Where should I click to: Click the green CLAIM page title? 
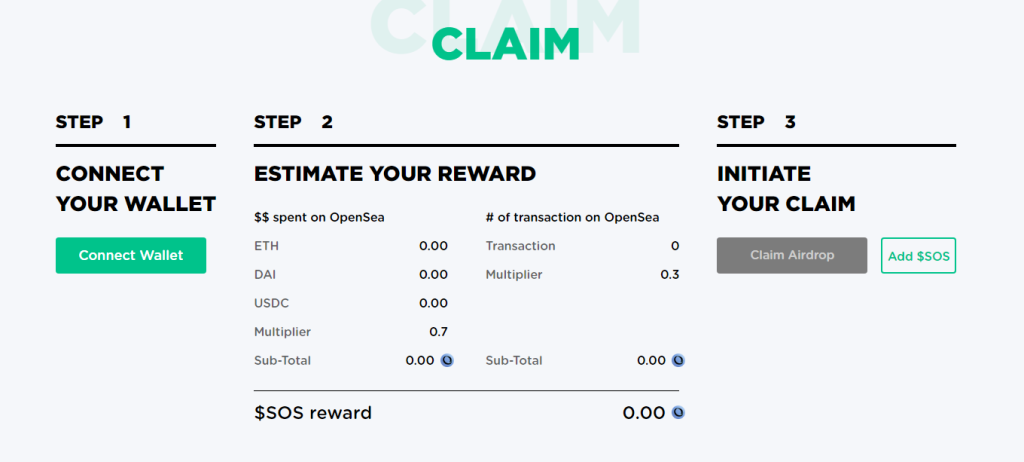505,43
